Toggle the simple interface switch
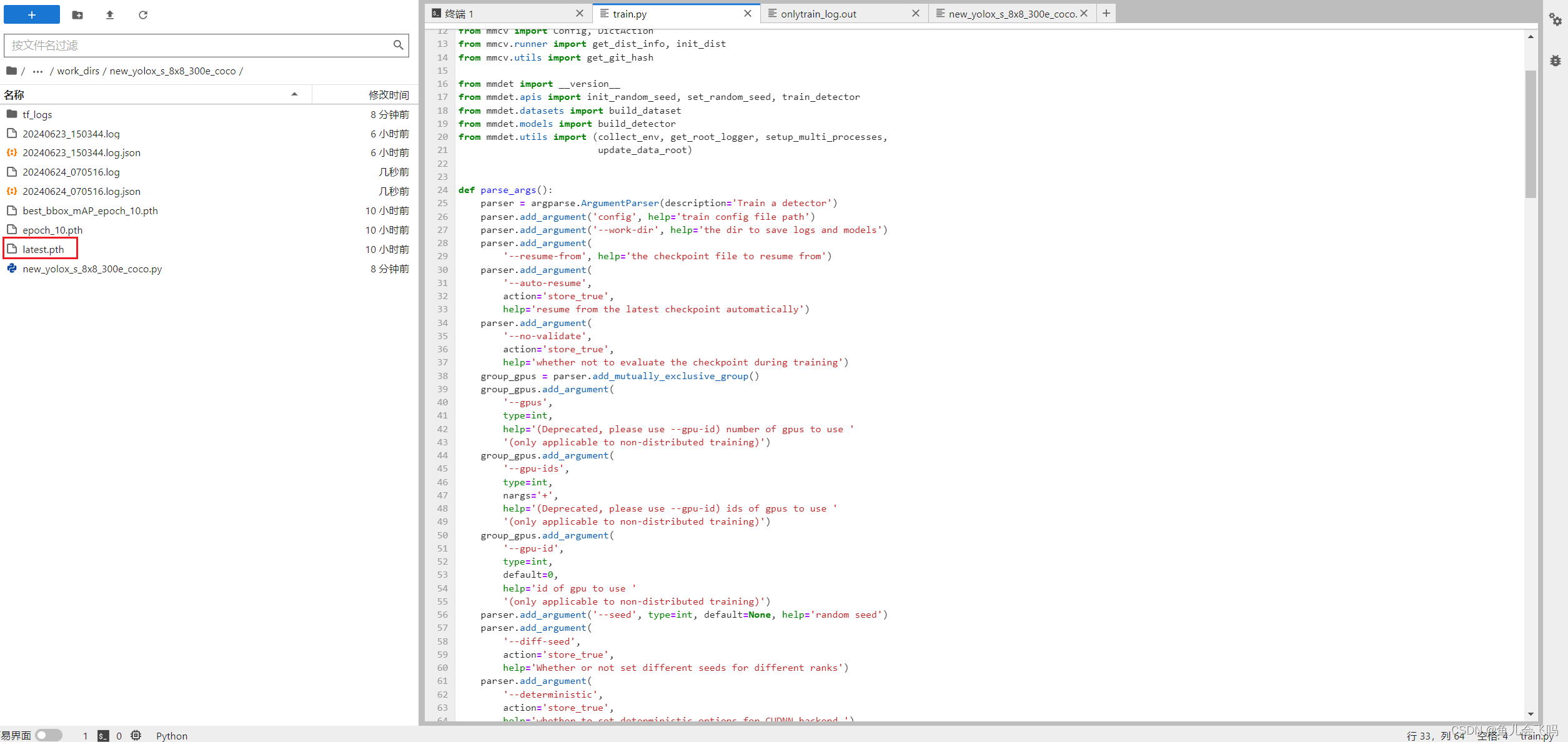Image resolution: width=1568 pixels, height=742 pixels. click(x=49, y=735)
